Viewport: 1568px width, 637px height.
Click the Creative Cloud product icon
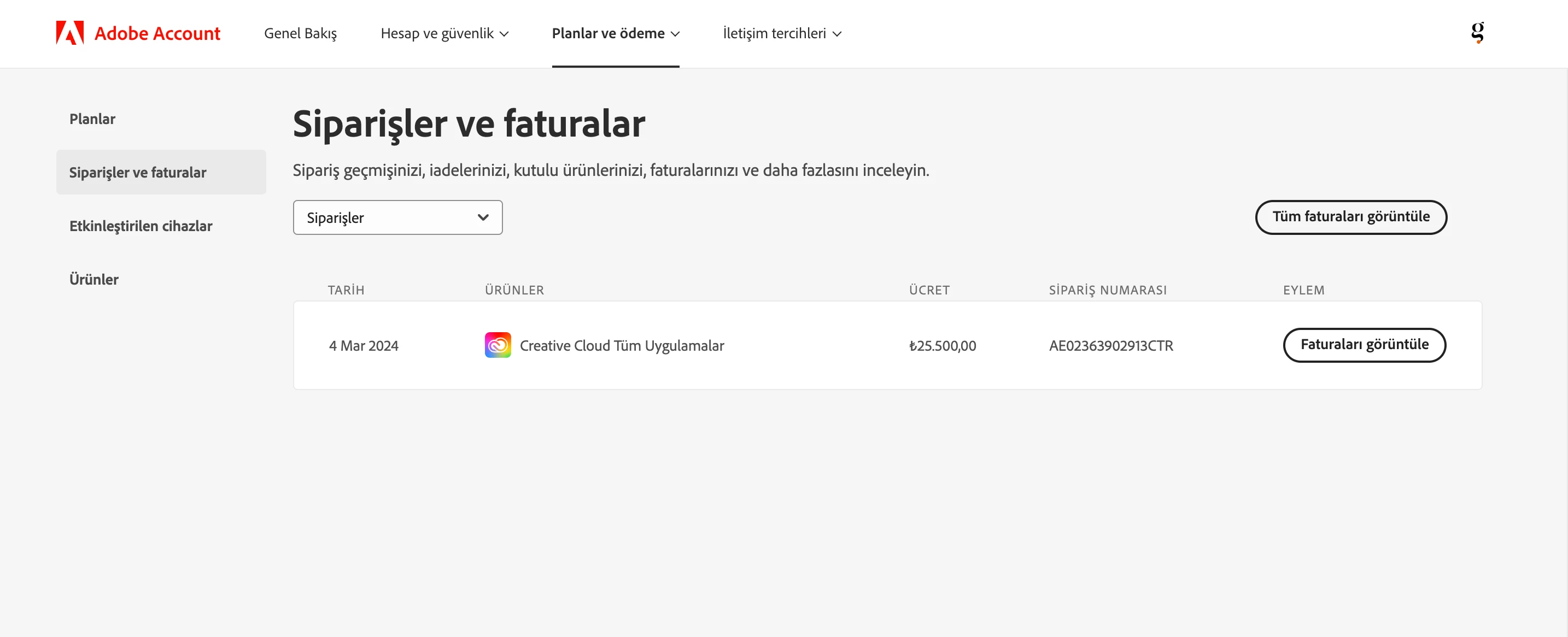coord(498,345)
